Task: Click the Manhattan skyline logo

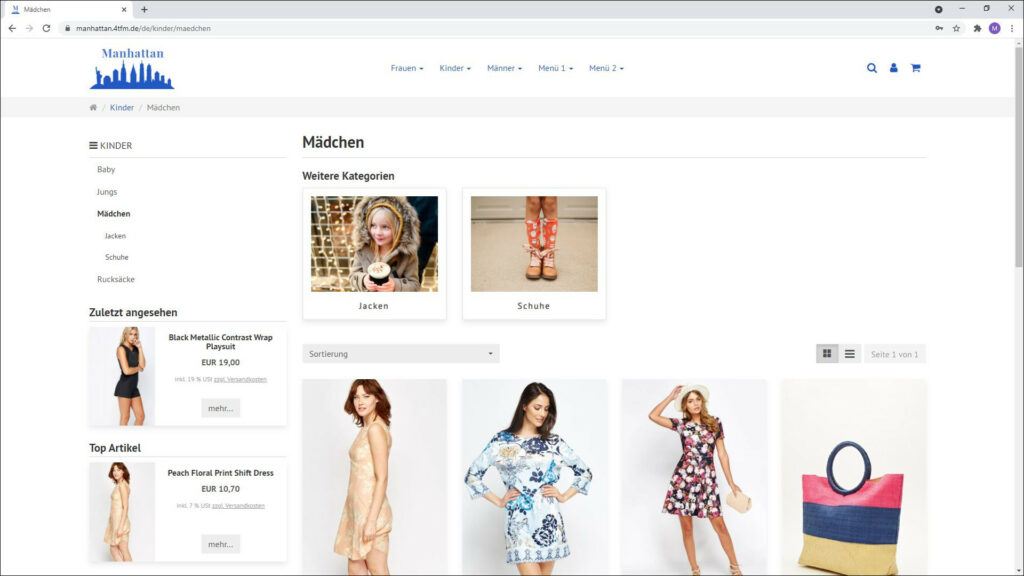Action: click(x=132, y=68)
